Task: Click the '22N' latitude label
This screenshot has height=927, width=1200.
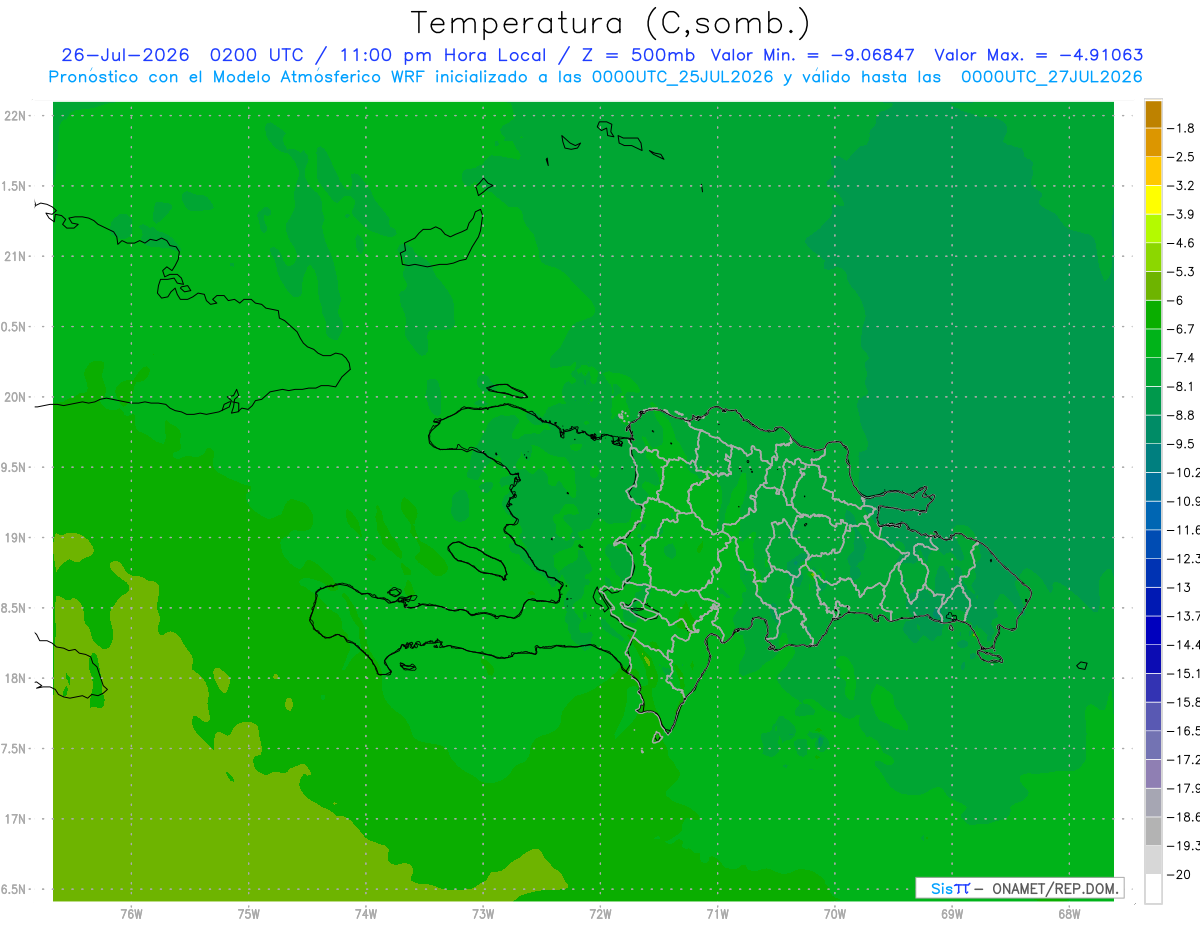Action: click(x=17, y=116)
